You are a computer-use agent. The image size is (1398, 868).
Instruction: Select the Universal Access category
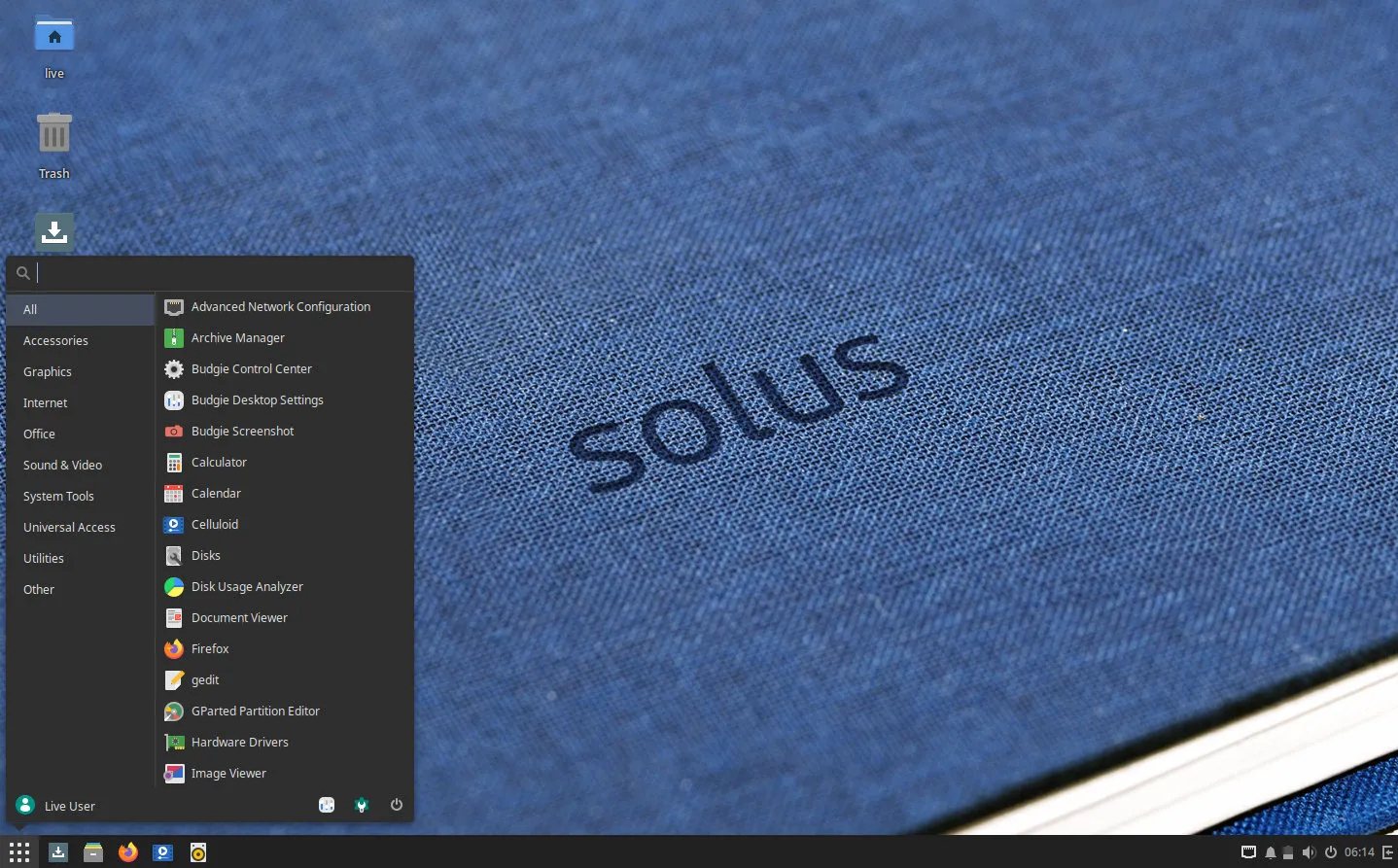81,527
